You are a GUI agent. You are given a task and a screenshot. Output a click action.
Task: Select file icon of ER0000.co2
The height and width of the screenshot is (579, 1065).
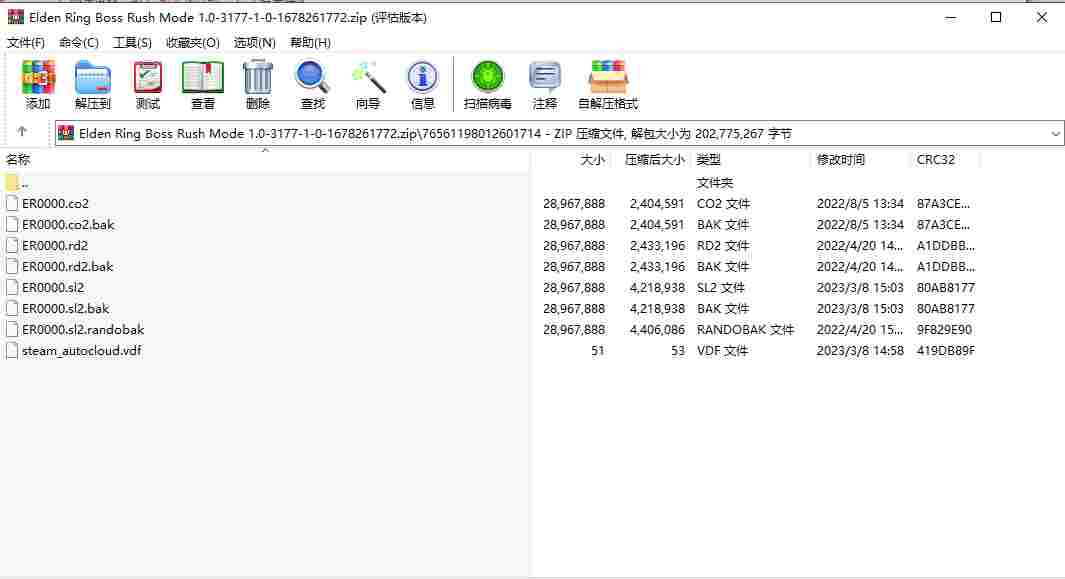click(12, 203)
